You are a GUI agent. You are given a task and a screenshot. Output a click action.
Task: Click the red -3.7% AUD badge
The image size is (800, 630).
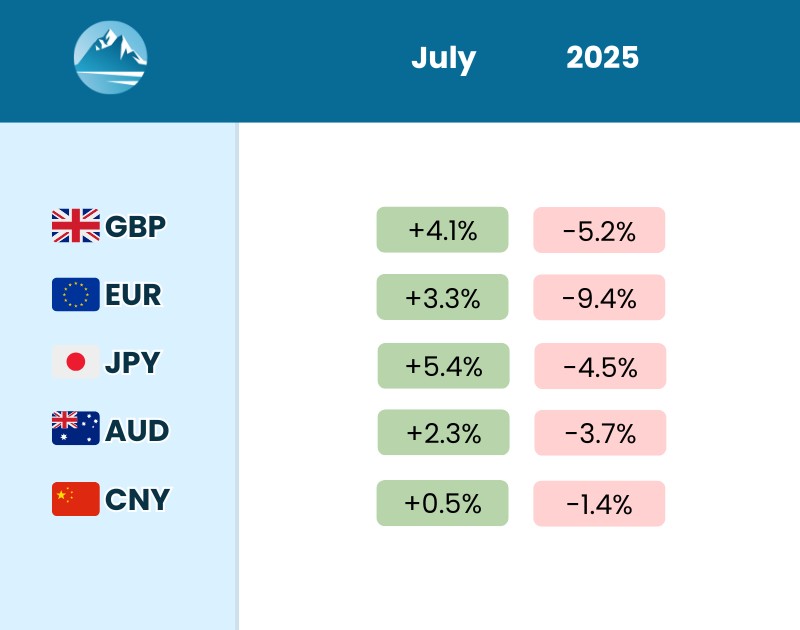coord(600,433)
